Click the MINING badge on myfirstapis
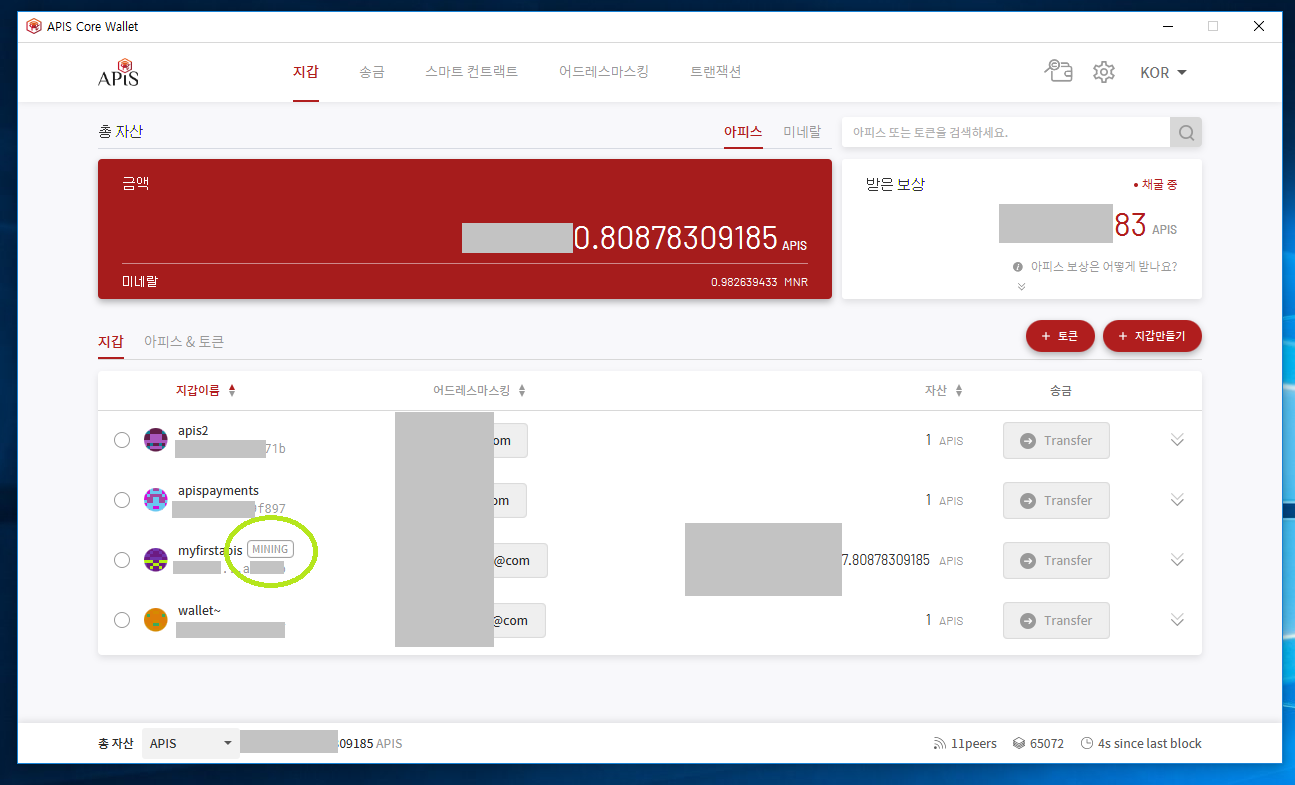The image size is (1295, 785). tap(270, 549)
